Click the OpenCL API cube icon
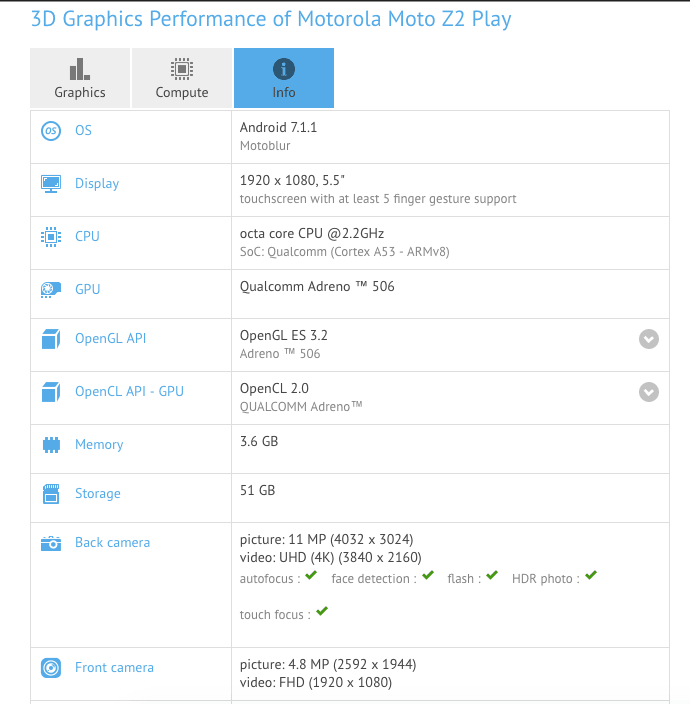This screenshot has height=704, width=690. (51, 392)
